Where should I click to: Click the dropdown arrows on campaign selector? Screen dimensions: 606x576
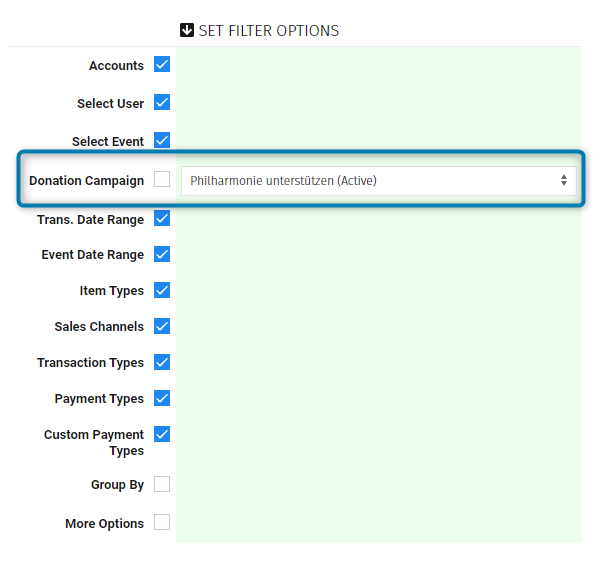pos(564,181)
